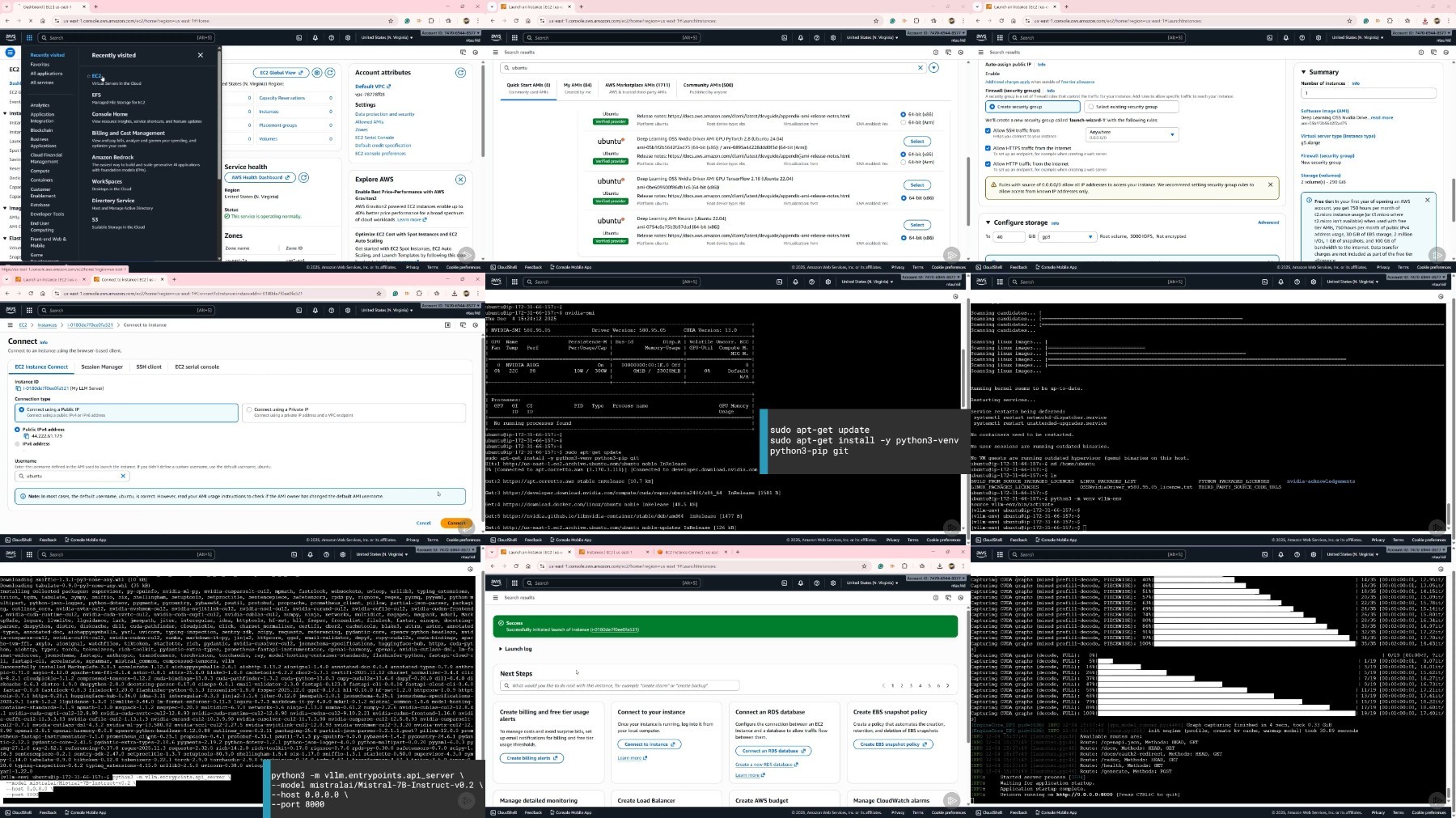Open the Default VPC link
The height and width of the screenshot is (818, 1456).
tap(372, 87)
